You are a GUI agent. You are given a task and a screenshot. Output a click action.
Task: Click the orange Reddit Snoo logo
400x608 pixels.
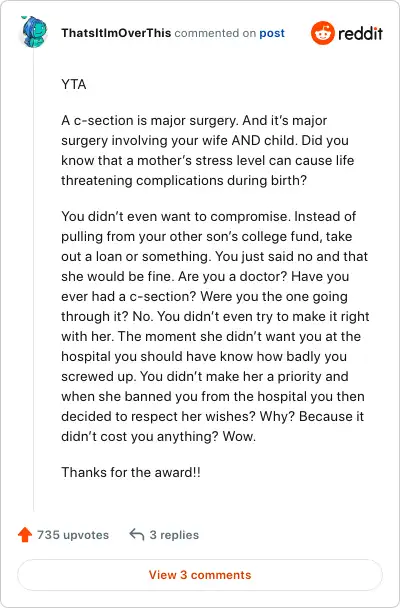322,33
